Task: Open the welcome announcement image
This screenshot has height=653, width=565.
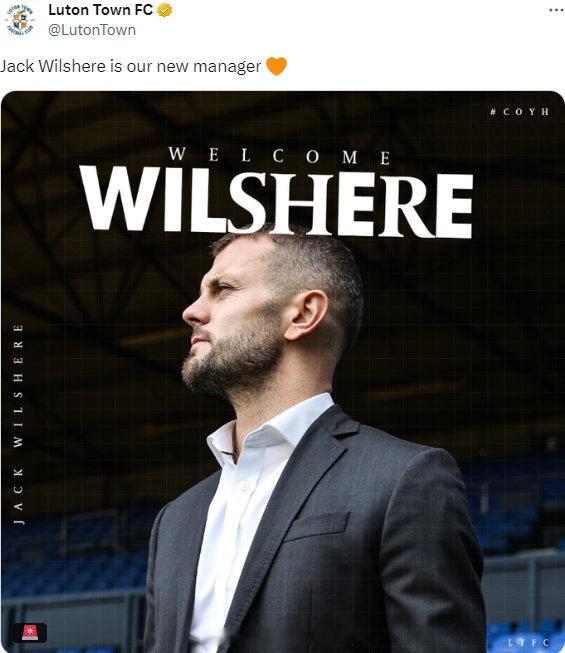Action: point(283,371)
